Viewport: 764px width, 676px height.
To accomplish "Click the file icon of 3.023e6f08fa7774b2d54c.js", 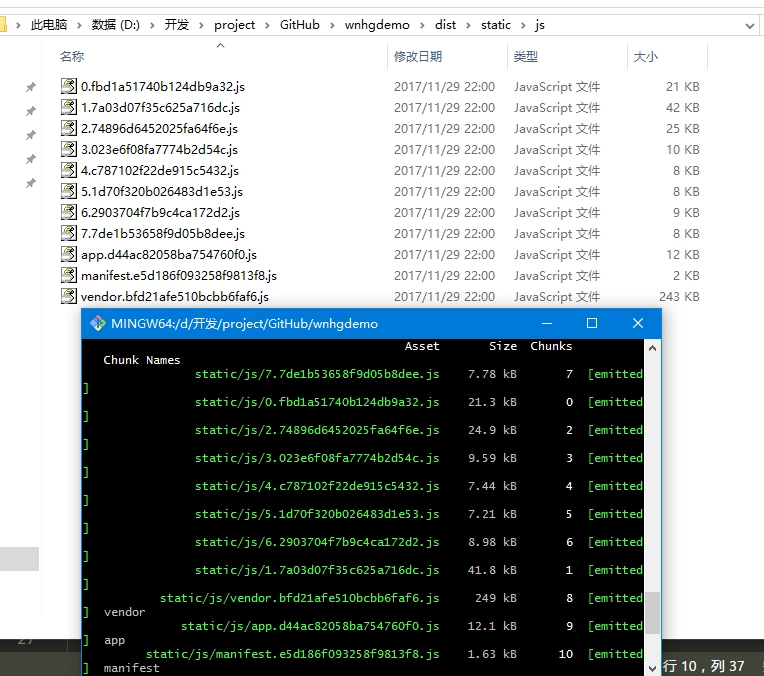I will [69, 149].
